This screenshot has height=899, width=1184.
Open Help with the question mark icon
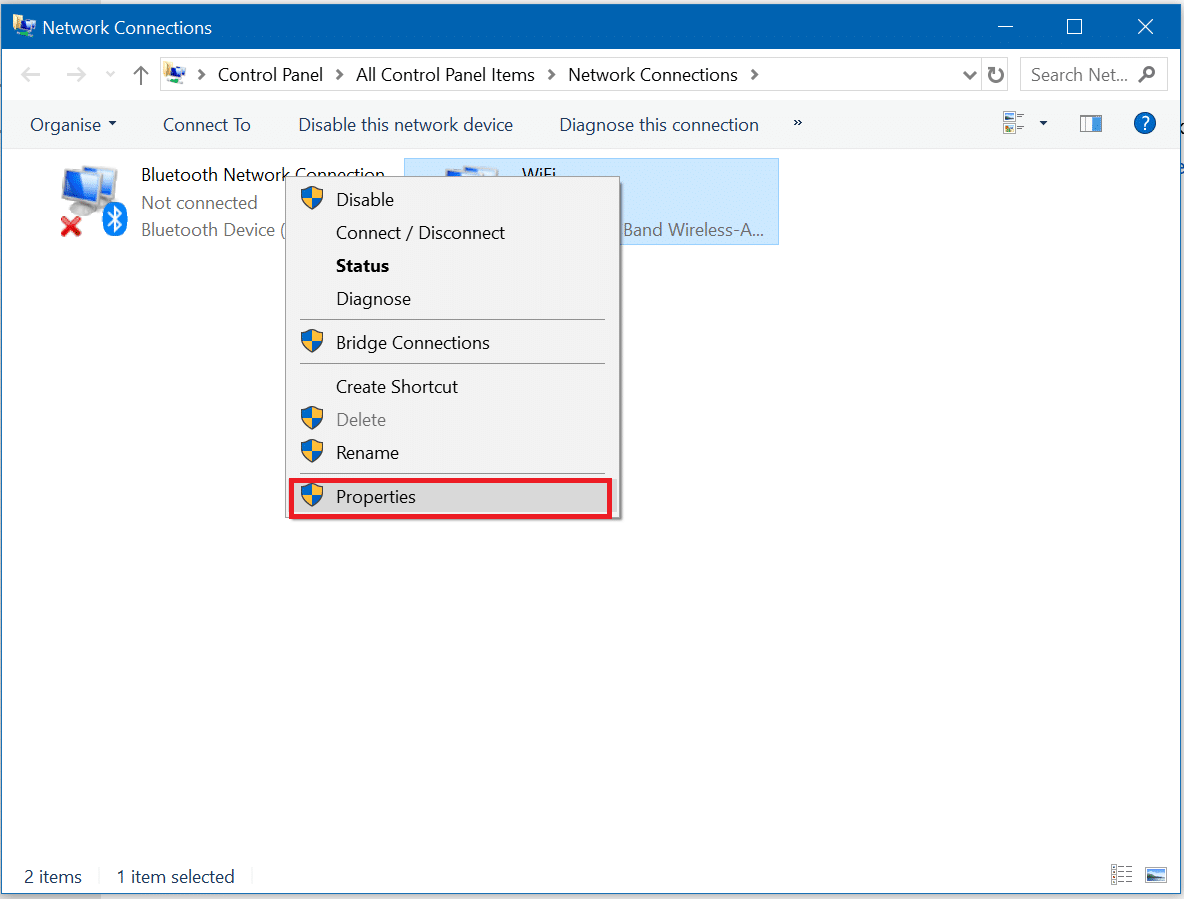pyautogui.click(x=1144, y=124)
